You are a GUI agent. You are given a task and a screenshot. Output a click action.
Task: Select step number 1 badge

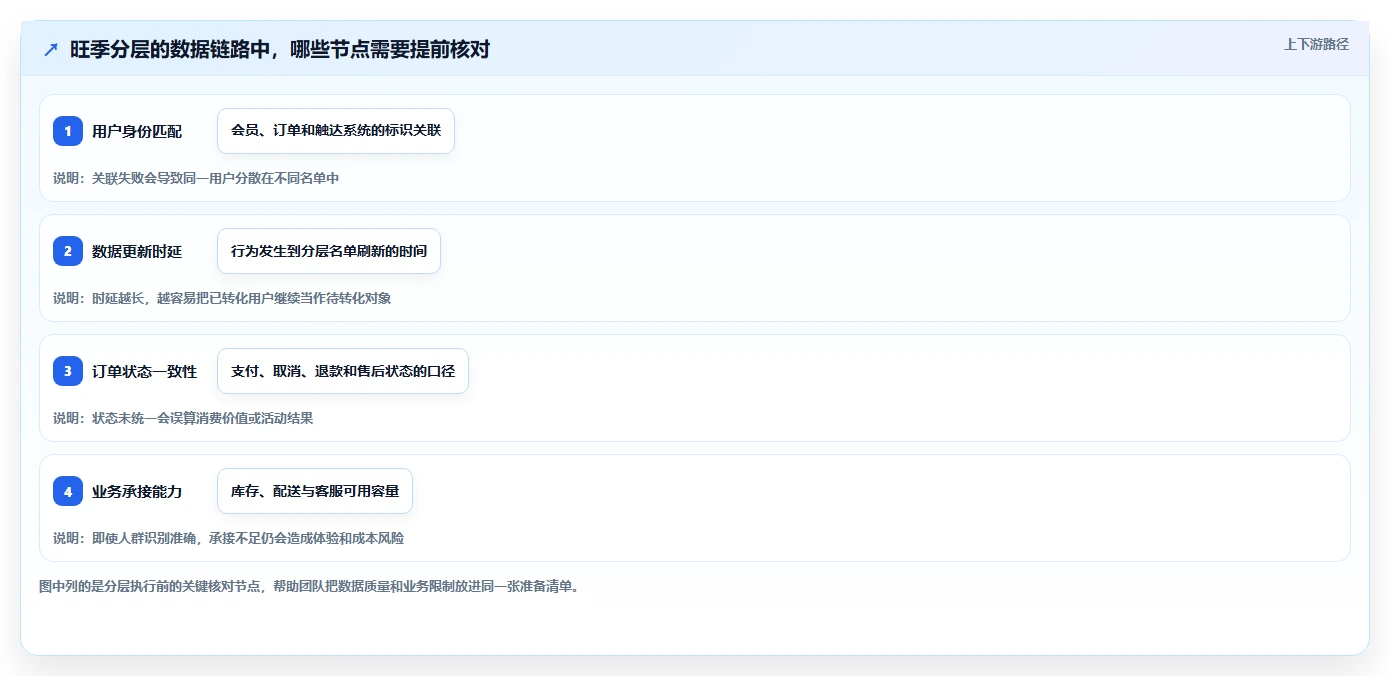(x=68, y=131)
